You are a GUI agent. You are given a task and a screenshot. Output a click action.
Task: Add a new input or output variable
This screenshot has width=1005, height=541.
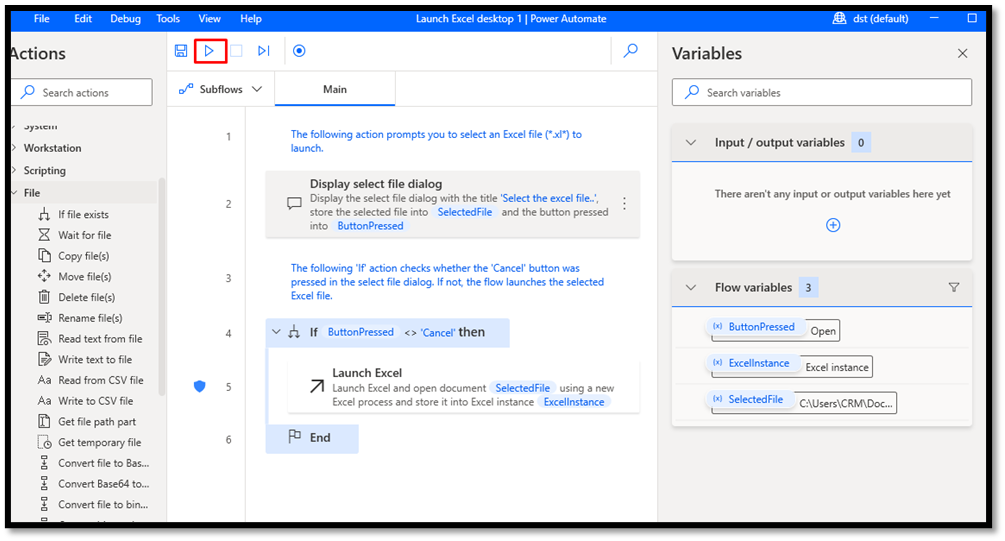click(833, 225)
